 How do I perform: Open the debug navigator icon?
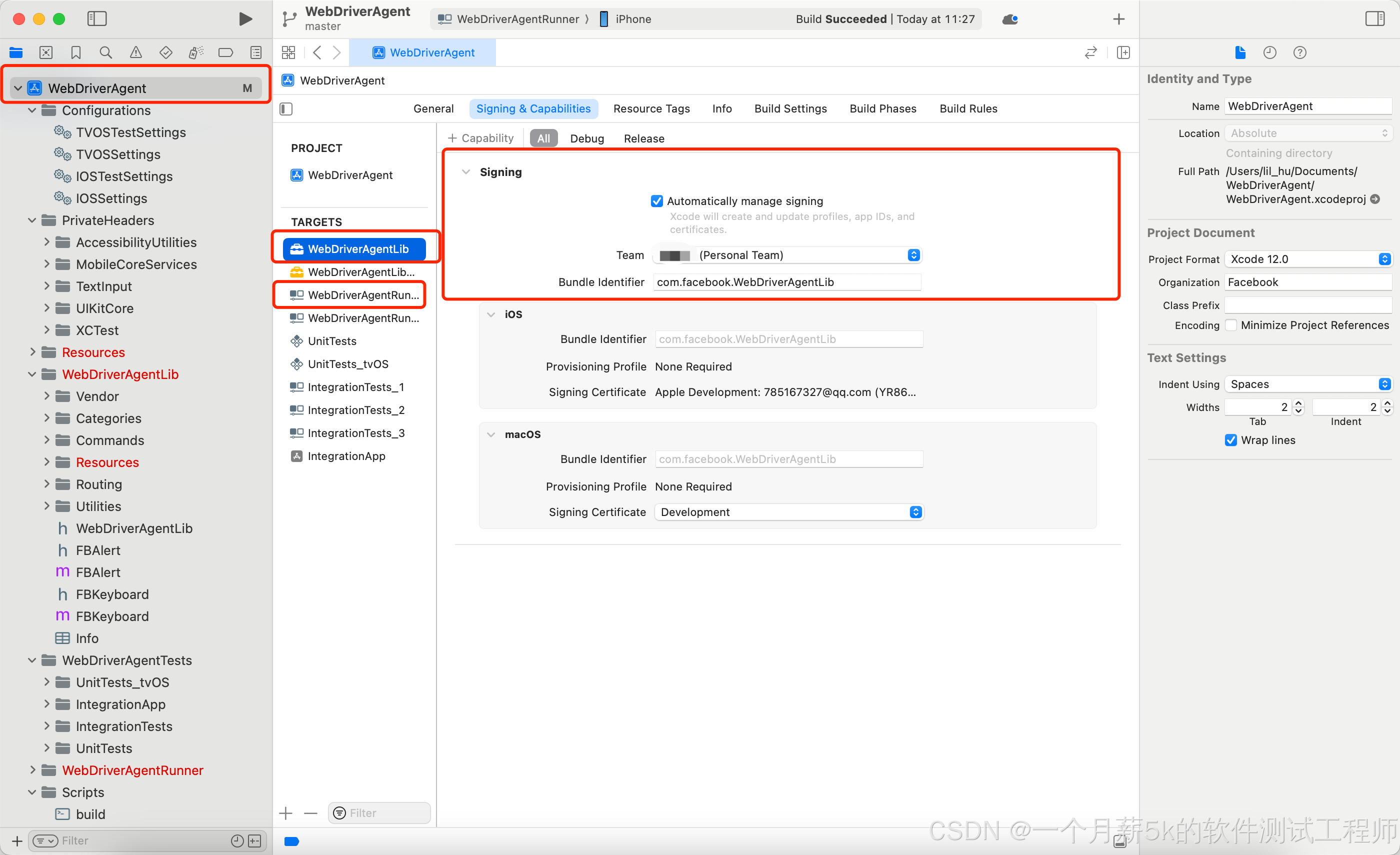coord(195,53)
